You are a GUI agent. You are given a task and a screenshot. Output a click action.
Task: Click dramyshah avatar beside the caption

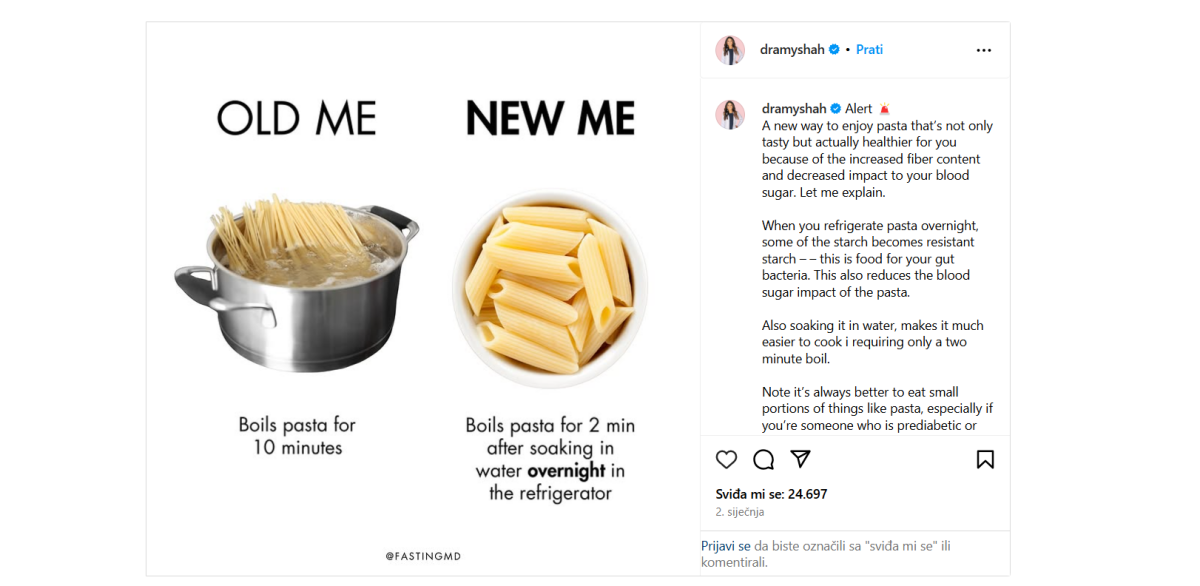(730, 114)
